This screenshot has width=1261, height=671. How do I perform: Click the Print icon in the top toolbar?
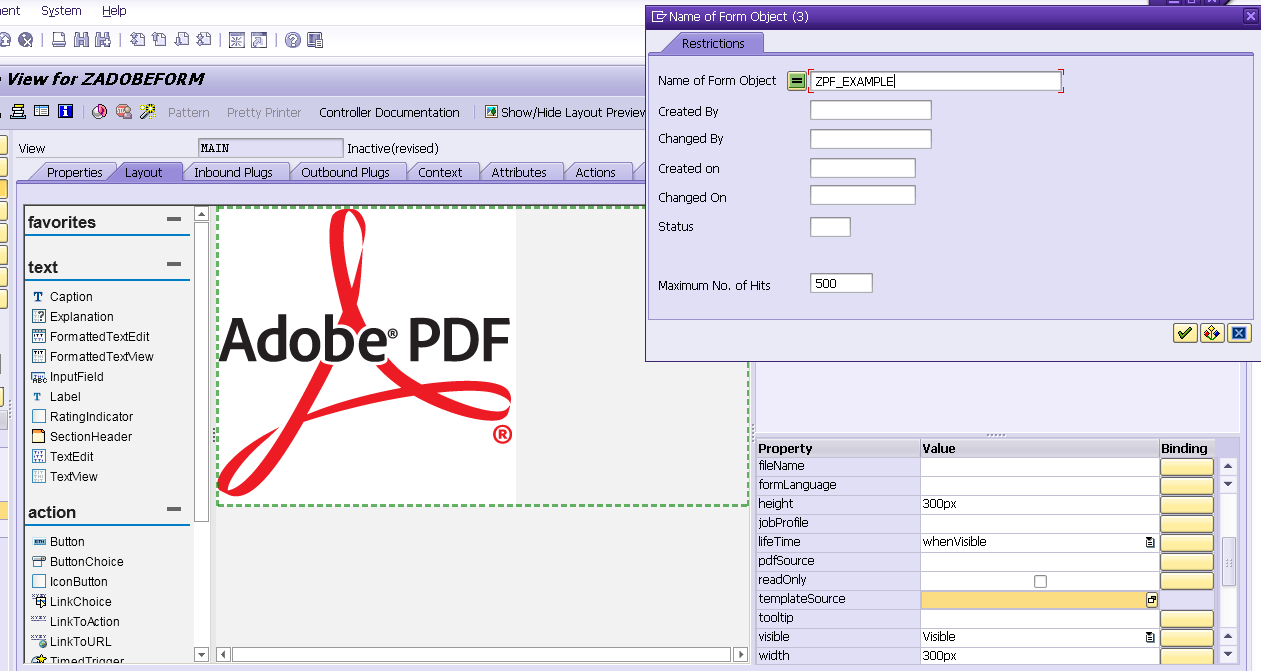(x=59, y=40)
